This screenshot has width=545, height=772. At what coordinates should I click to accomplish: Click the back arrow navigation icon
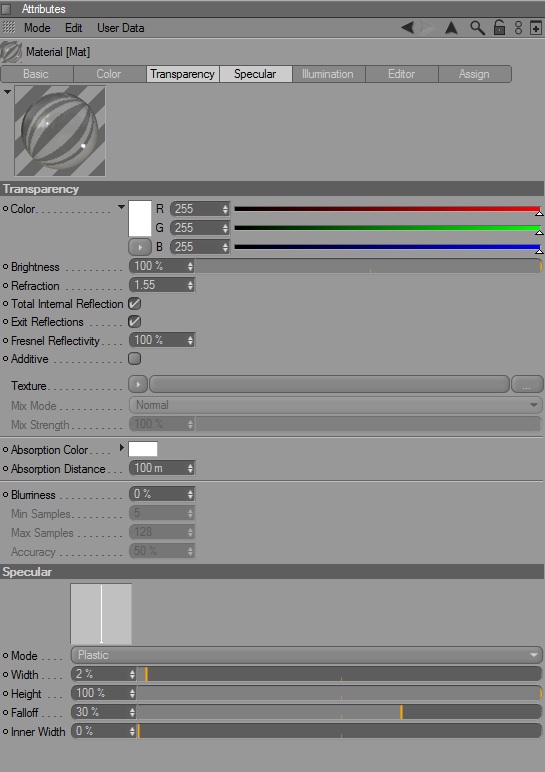click(408, 28)
